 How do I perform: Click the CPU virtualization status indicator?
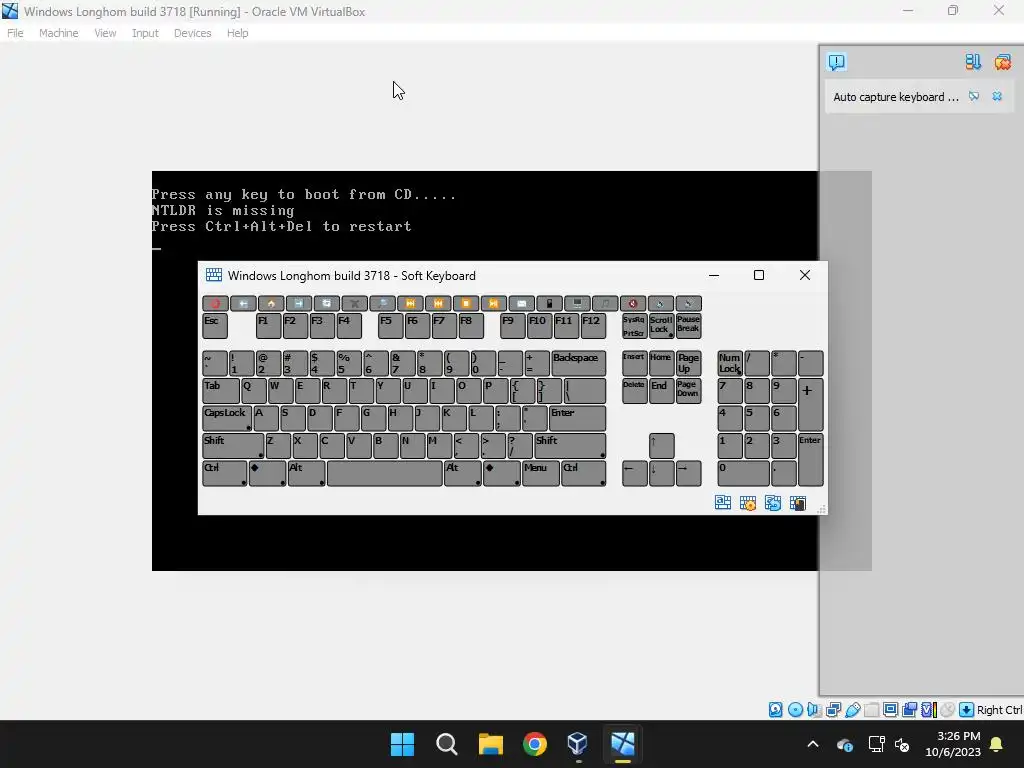coord(929,710)
